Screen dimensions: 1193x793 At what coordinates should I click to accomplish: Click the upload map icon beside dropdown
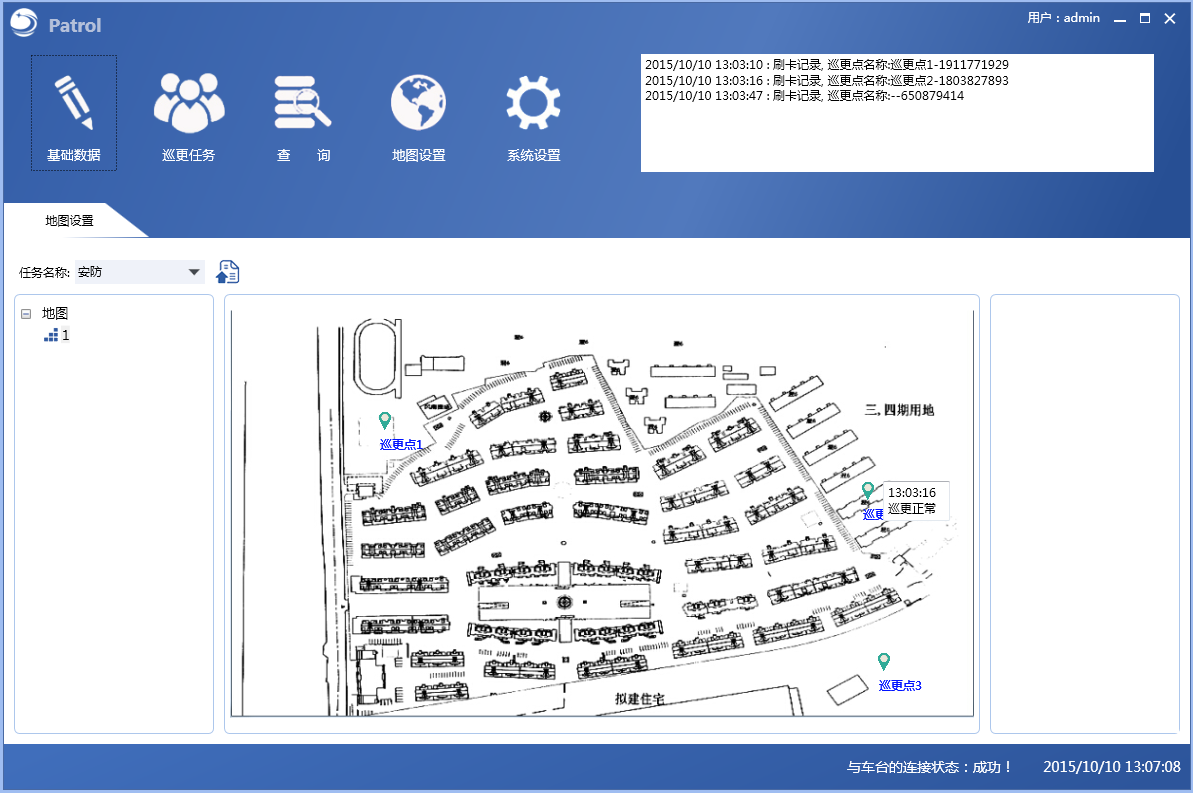[228, 272]
